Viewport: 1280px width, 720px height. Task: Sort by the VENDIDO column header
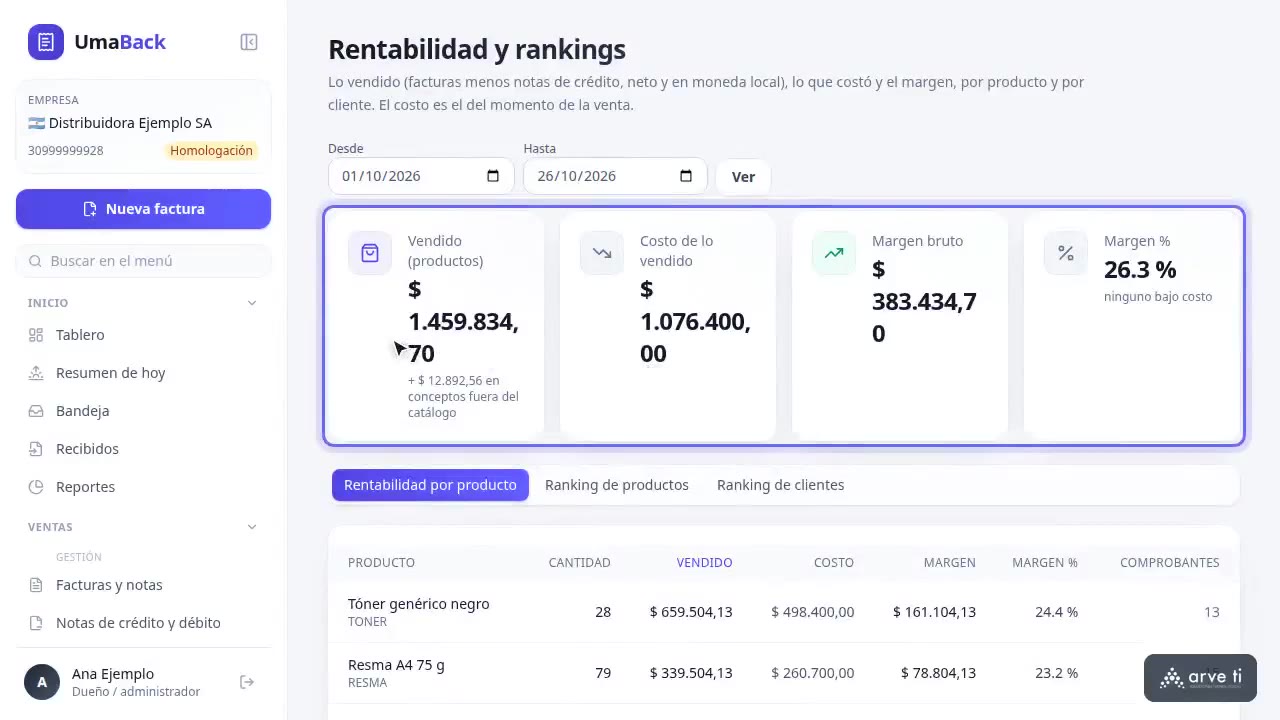tap(704, 563)
